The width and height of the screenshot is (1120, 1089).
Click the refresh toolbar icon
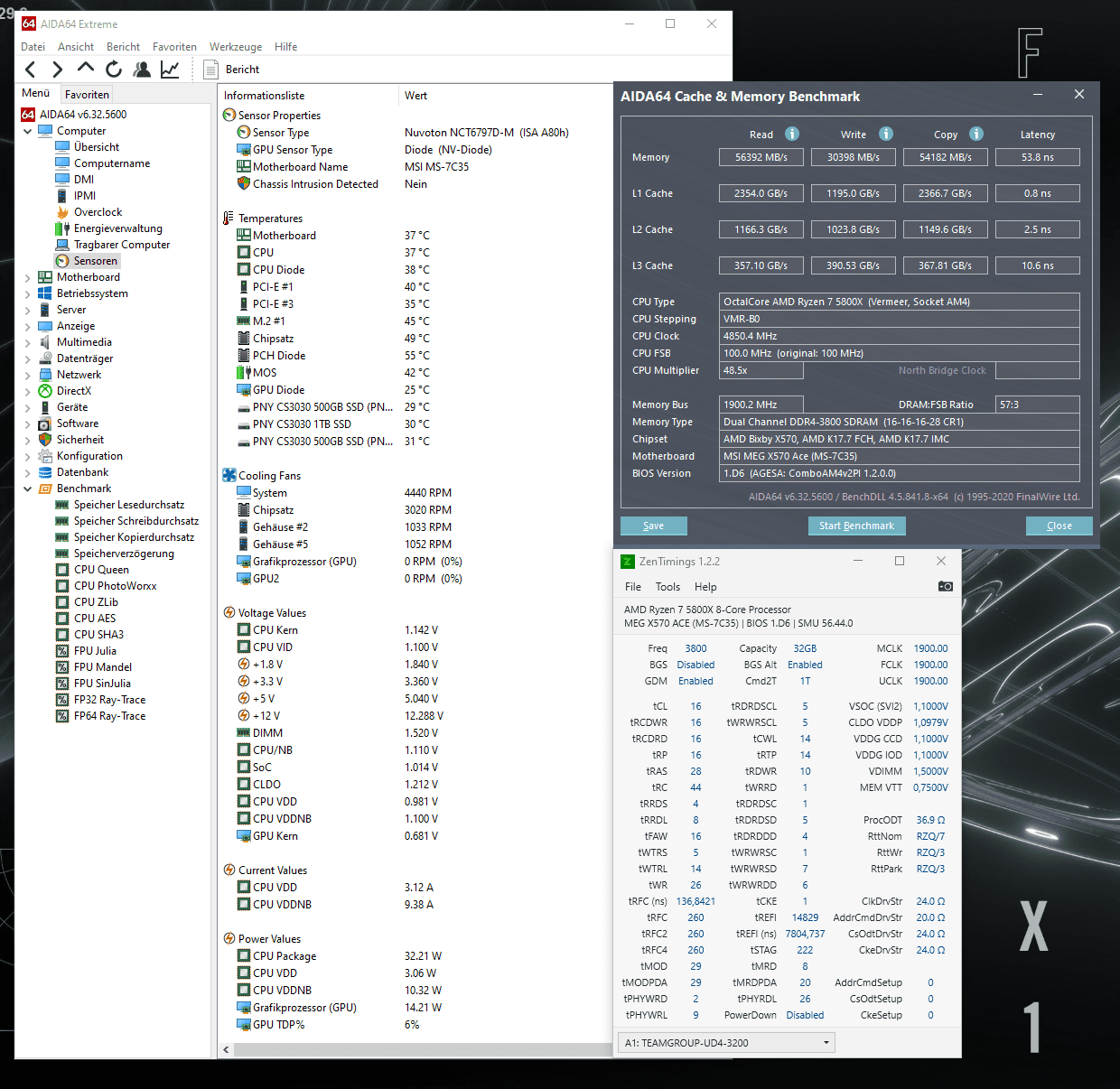coord(114,69)
